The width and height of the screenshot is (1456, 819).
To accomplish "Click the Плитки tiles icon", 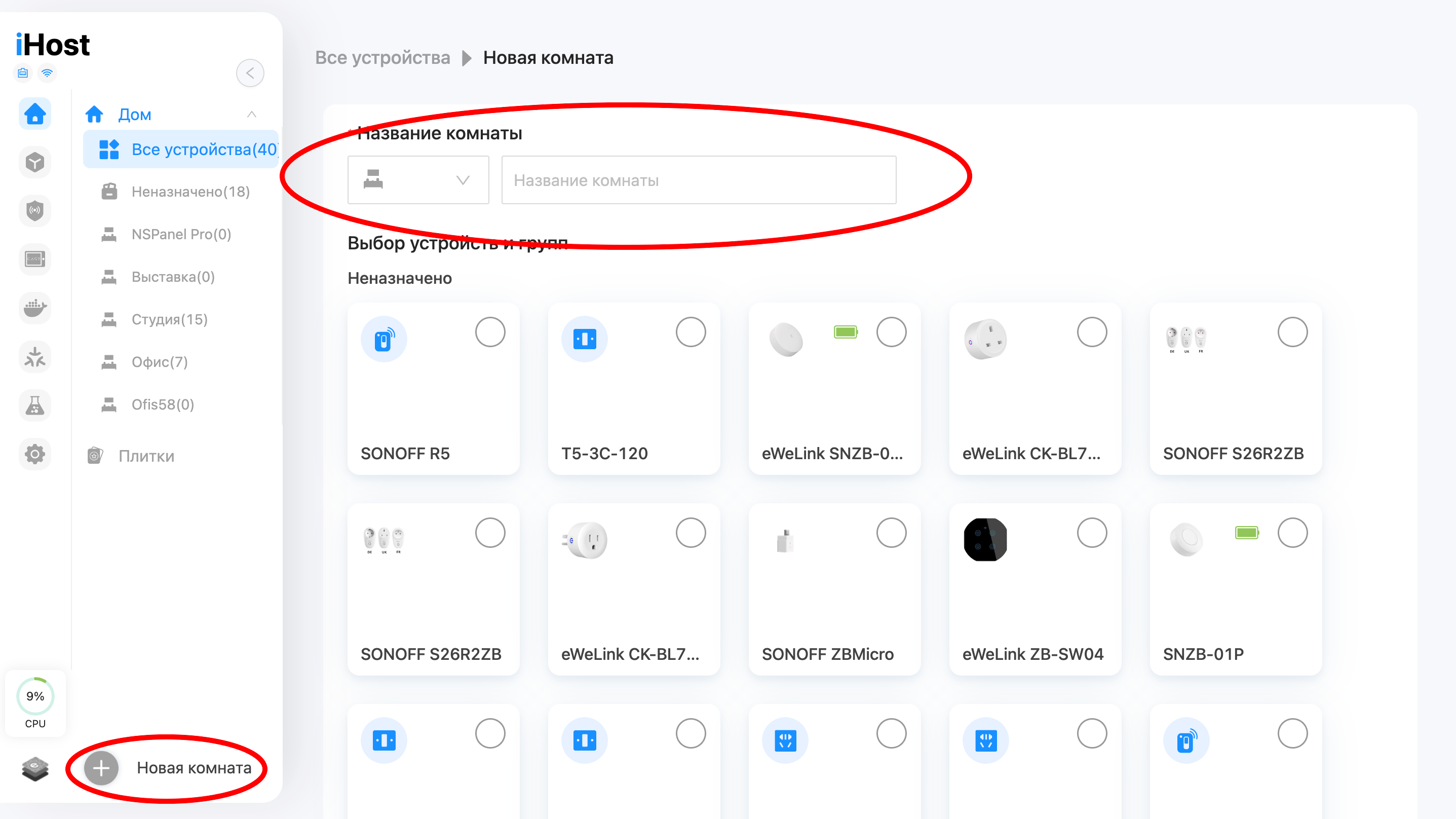I will [95, 456].
